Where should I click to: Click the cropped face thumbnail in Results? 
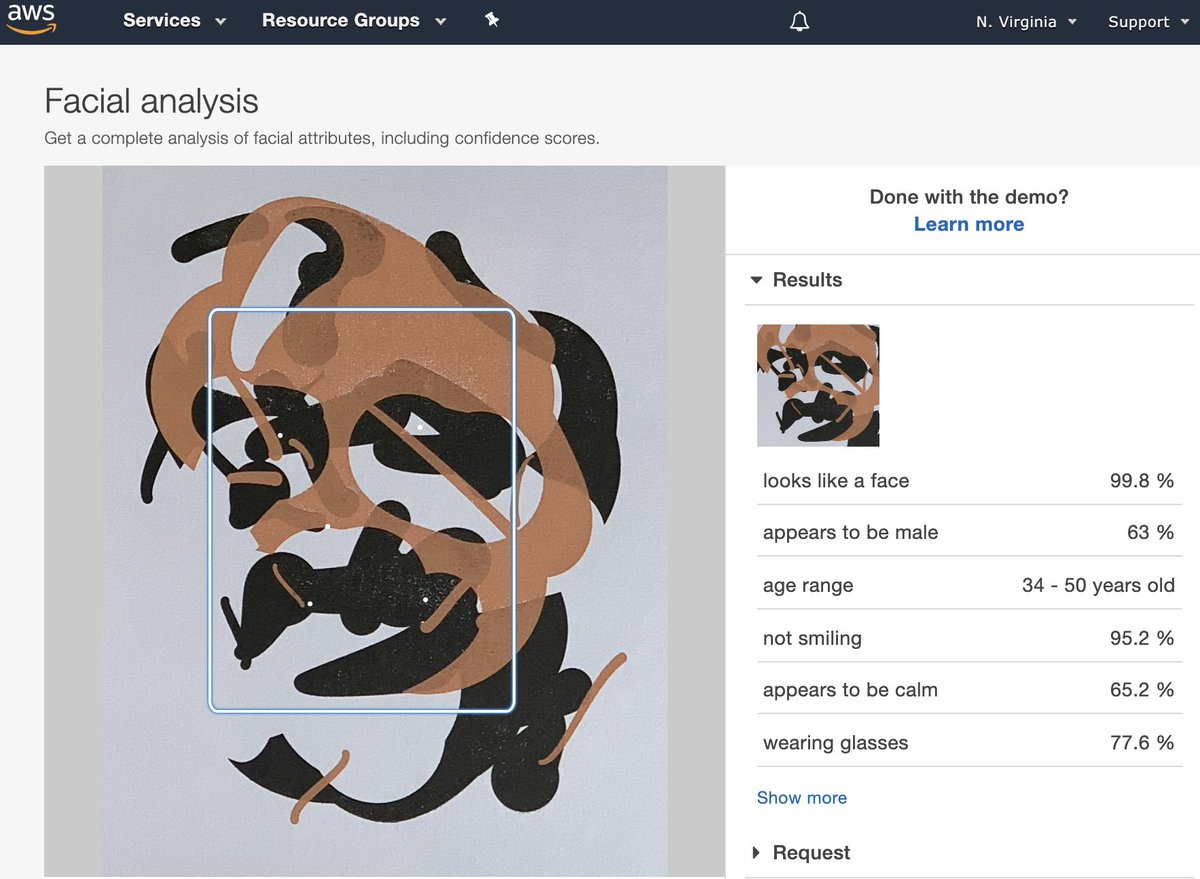[818, 385]
